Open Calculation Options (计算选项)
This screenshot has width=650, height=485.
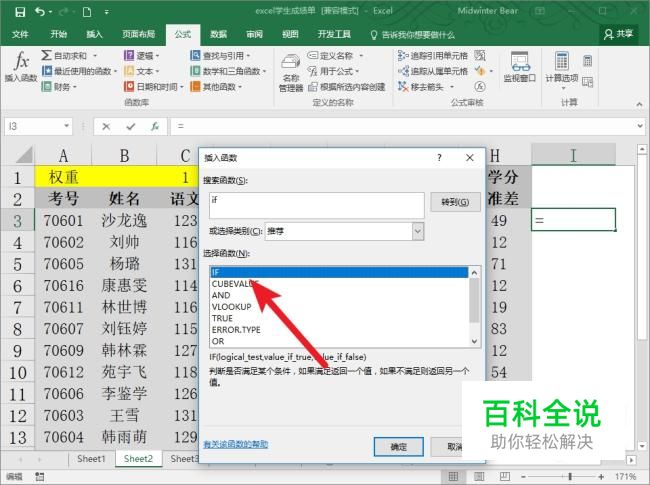[561, 70]
